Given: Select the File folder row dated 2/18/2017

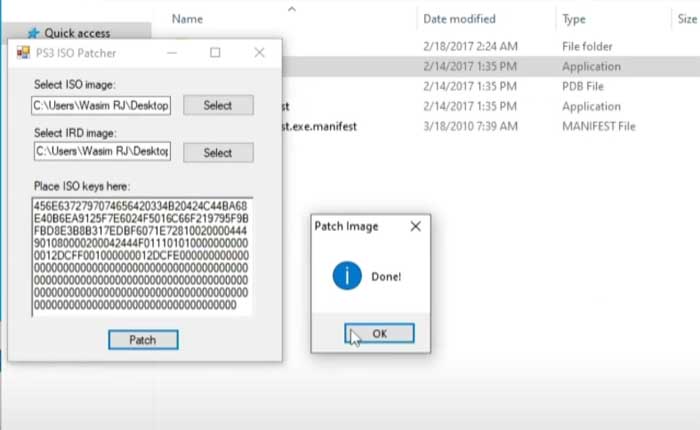Looking at the screenshot, I should click(491, 46).
